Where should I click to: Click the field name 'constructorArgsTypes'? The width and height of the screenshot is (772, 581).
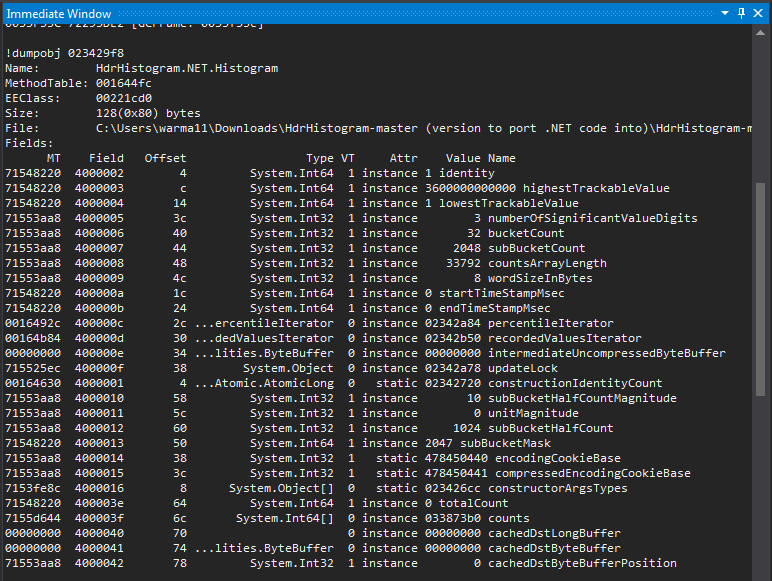[558, 489]
